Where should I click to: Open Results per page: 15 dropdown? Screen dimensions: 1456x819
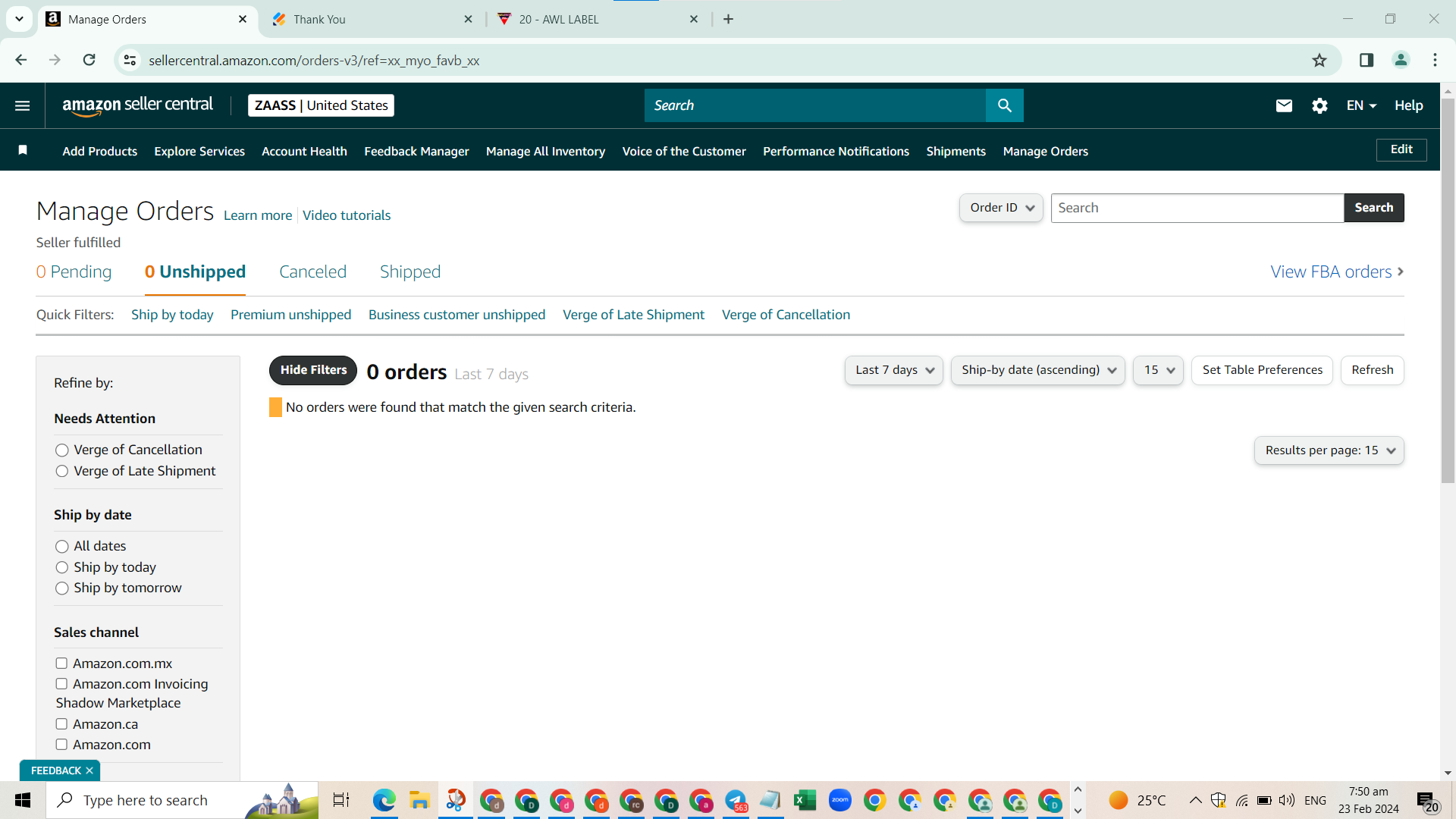point(1329,450)
